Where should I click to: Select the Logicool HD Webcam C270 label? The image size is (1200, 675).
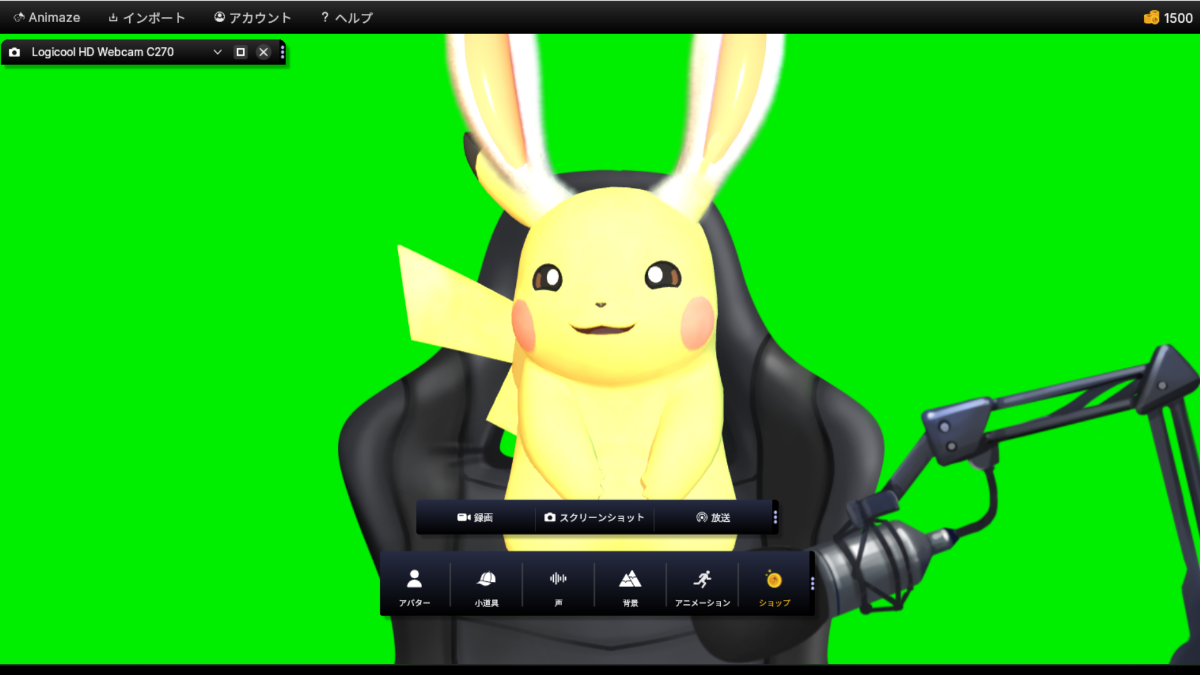(103, 52)
